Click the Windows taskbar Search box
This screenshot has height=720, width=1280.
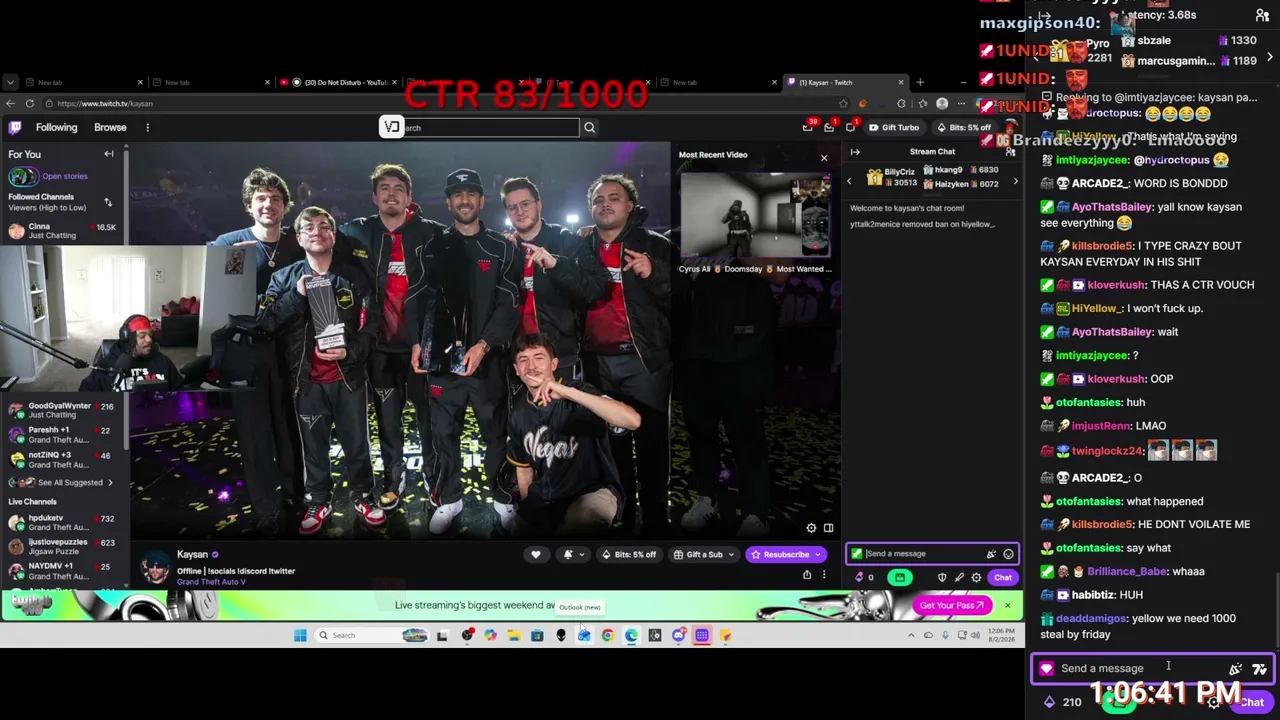click(372, 635)
